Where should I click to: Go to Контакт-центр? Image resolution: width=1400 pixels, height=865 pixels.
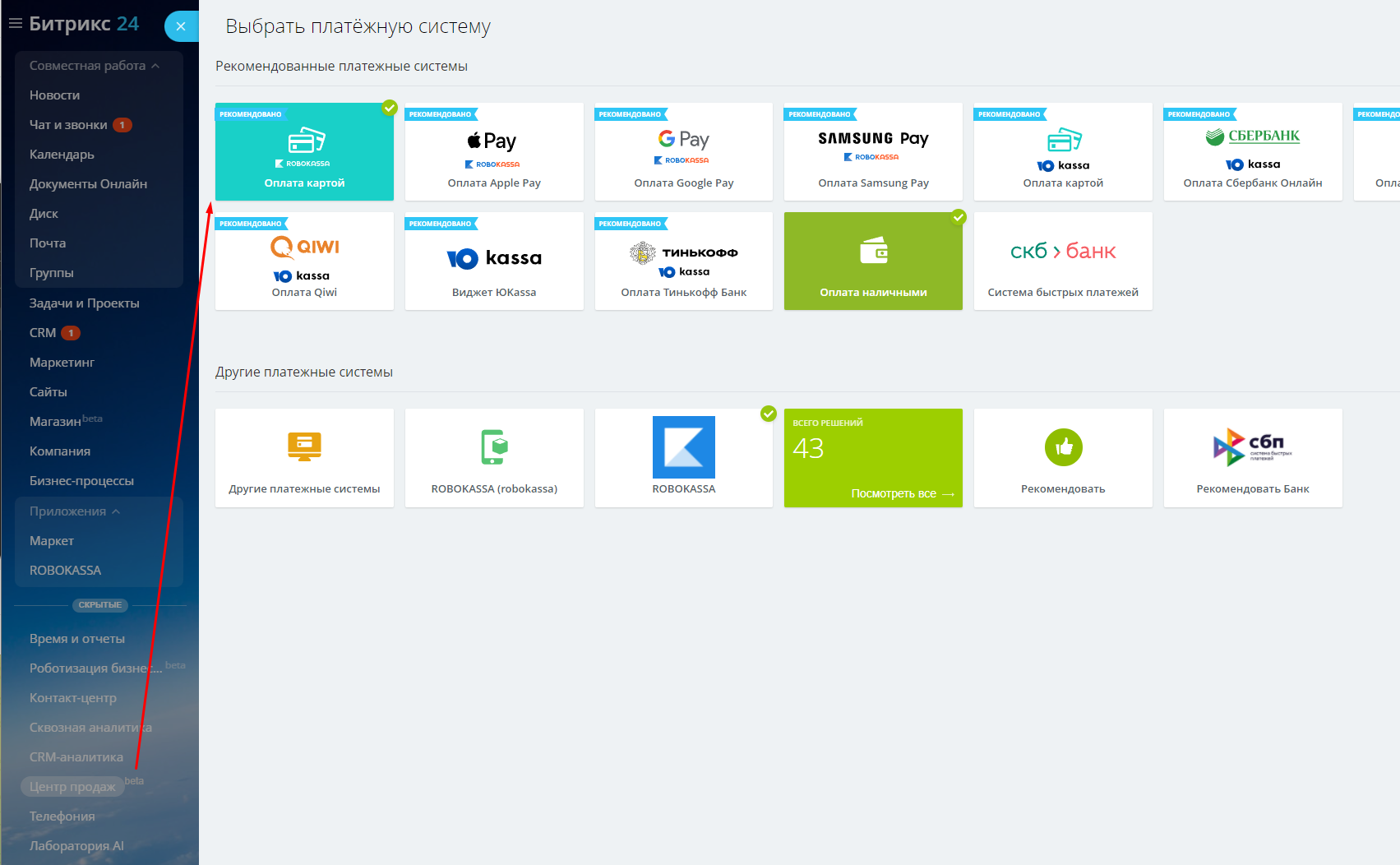[x=73, y=698]
